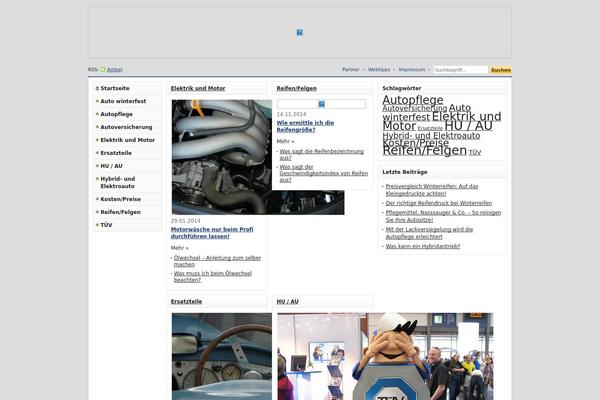The width and height of the screenshot is (600, 400).
Task: Open Hybrid- und Elektroauto sidebar category
Action: [118, 183]
